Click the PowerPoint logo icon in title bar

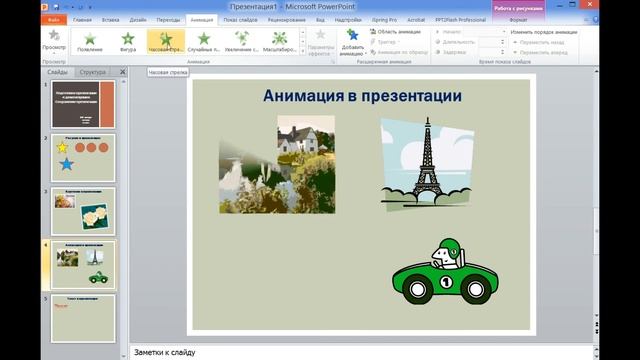[45, 7]
